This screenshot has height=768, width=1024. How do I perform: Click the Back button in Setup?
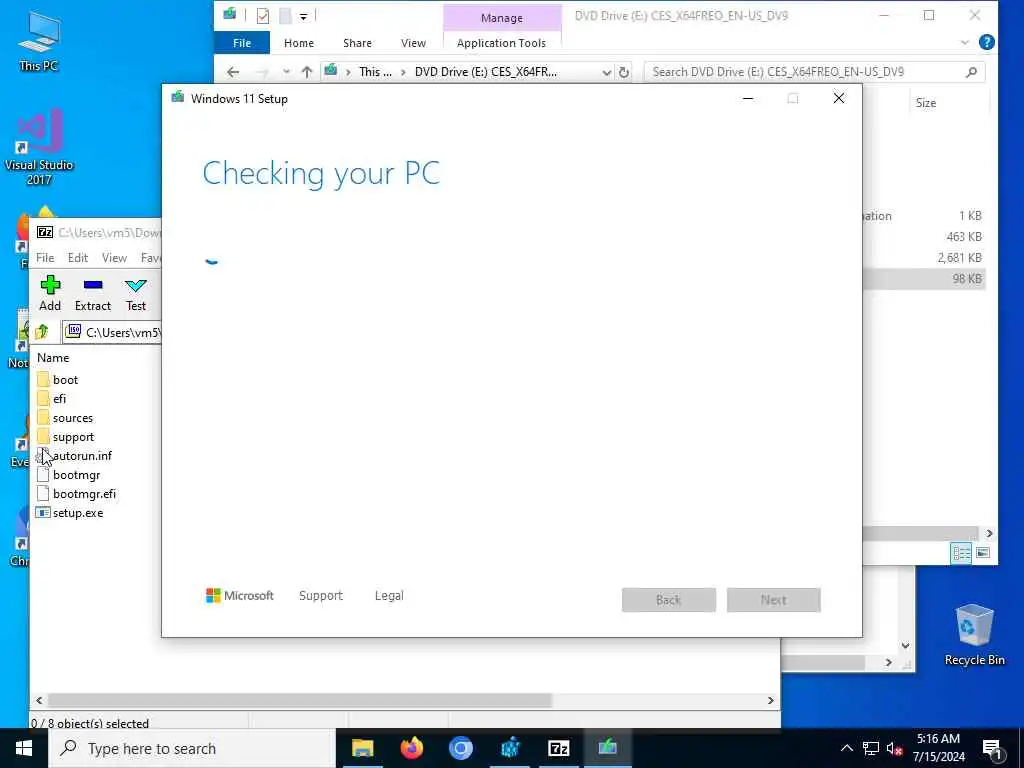click(668, 600)
